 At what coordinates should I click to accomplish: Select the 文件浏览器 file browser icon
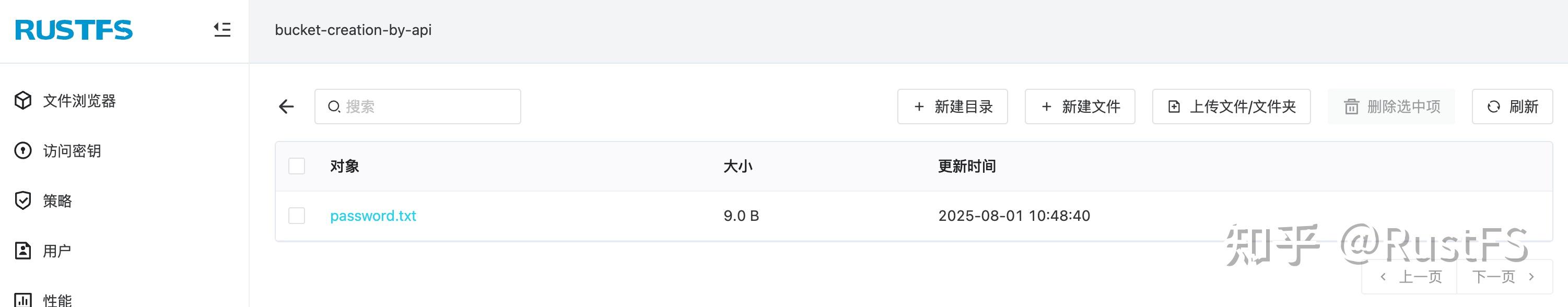click(x=22, y=101)
